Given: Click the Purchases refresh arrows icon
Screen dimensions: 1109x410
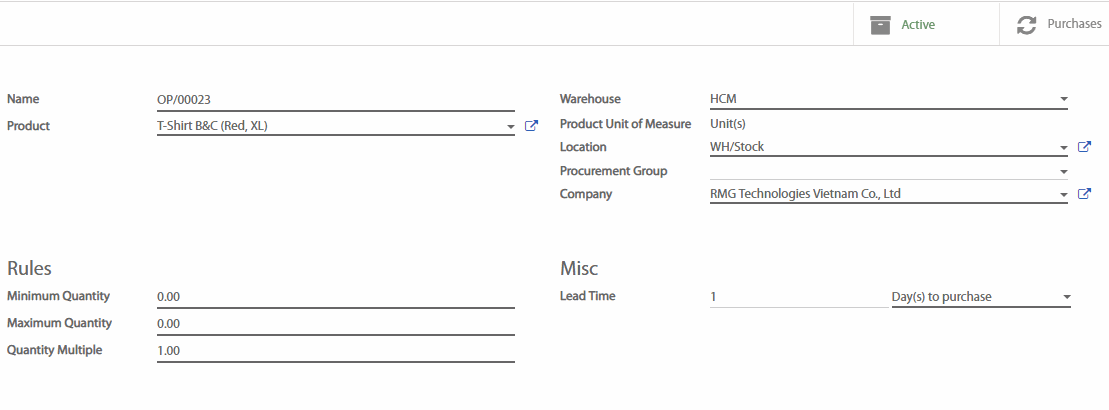Looking at the screenshot, I should 1026,25.
